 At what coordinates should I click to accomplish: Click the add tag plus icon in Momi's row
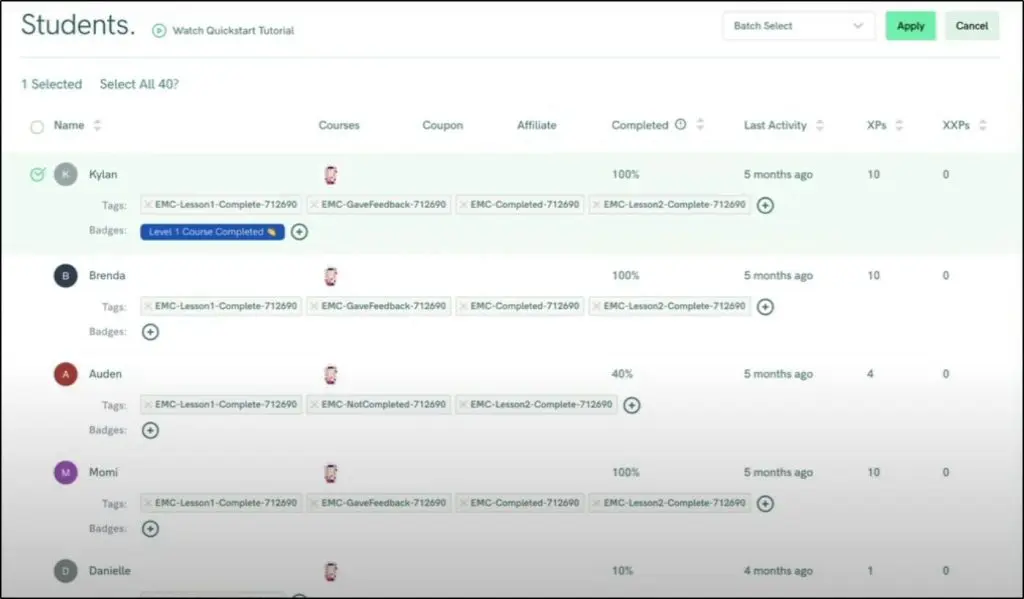[765, 503]
